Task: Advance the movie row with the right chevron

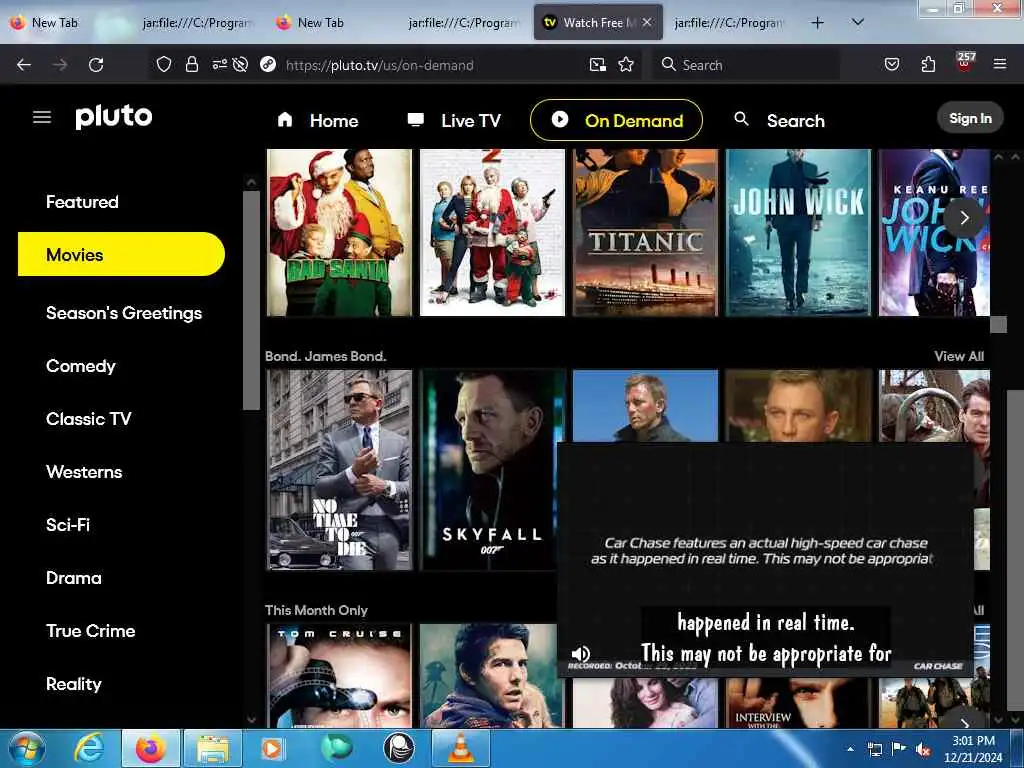Action: 965,217
